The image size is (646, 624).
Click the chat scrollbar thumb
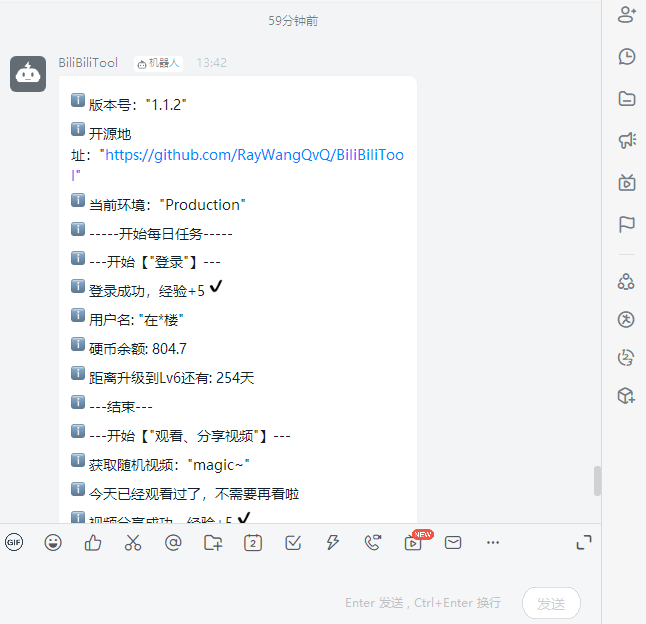[598, 481]
